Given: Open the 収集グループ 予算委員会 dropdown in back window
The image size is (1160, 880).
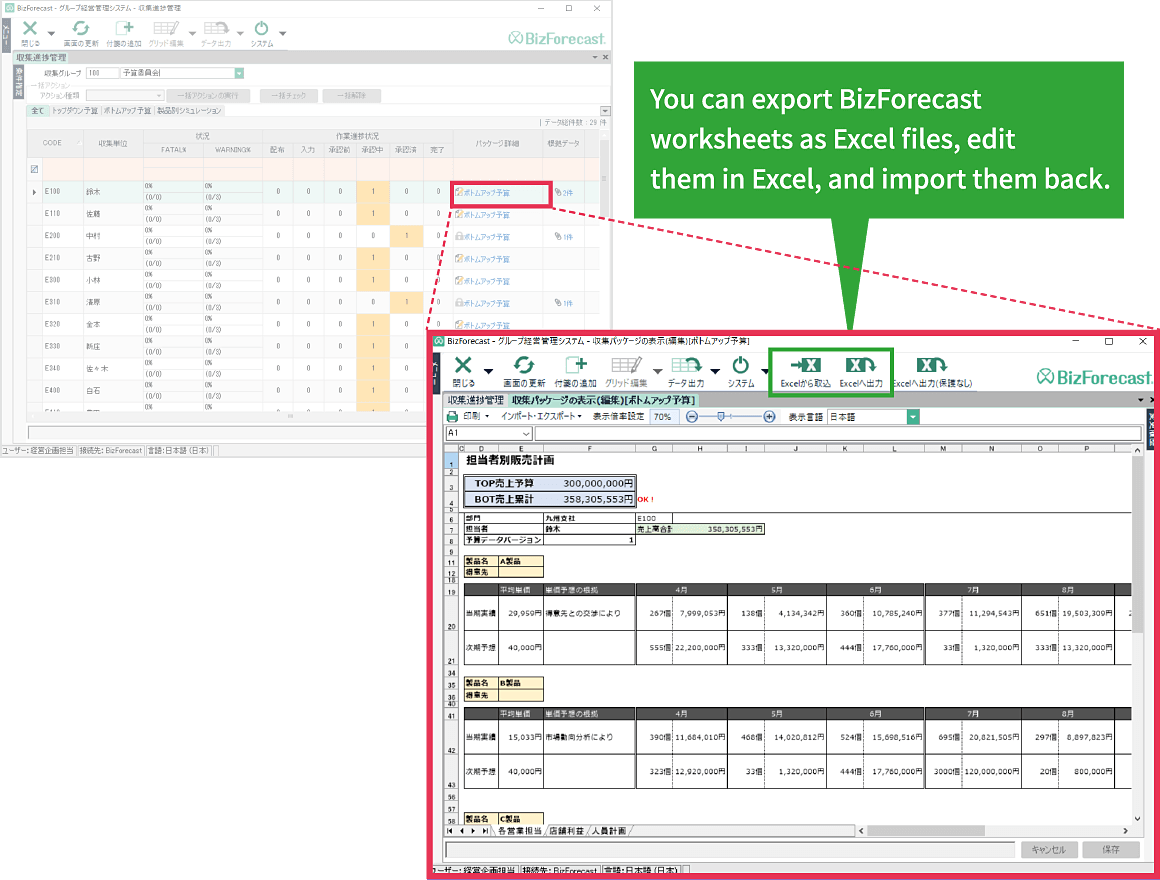Looking at the screenshot, I should click(239, 73).
